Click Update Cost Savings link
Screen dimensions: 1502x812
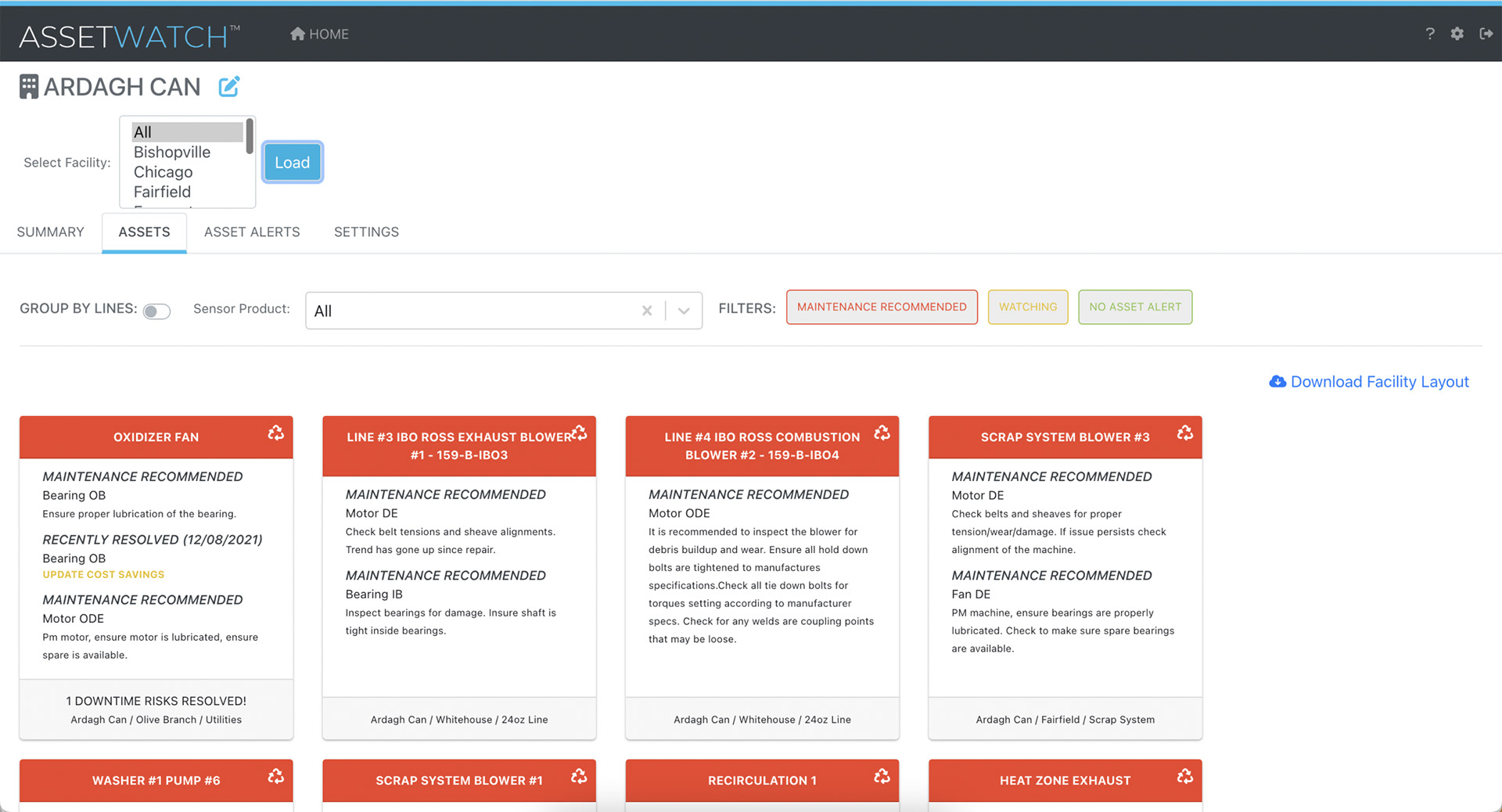[103, 574]
